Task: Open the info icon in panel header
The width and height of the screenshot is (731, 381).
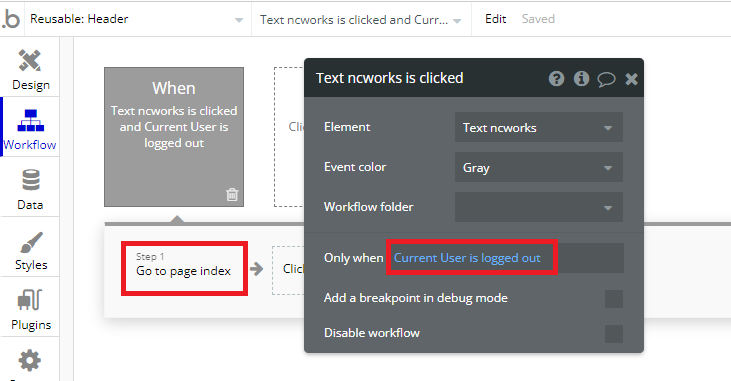Action: [581, 78]
